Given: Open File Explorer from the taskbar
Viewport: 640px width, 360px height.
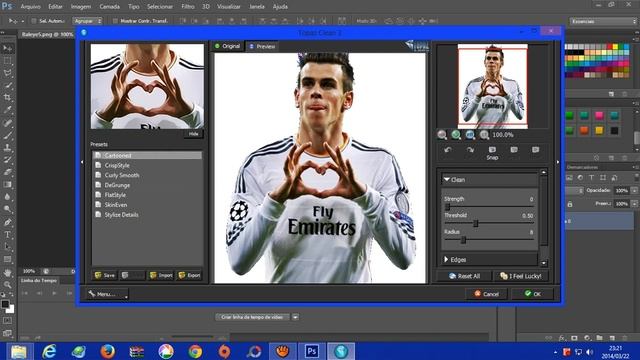Looking at the screenshot, I should pos(19,351).
